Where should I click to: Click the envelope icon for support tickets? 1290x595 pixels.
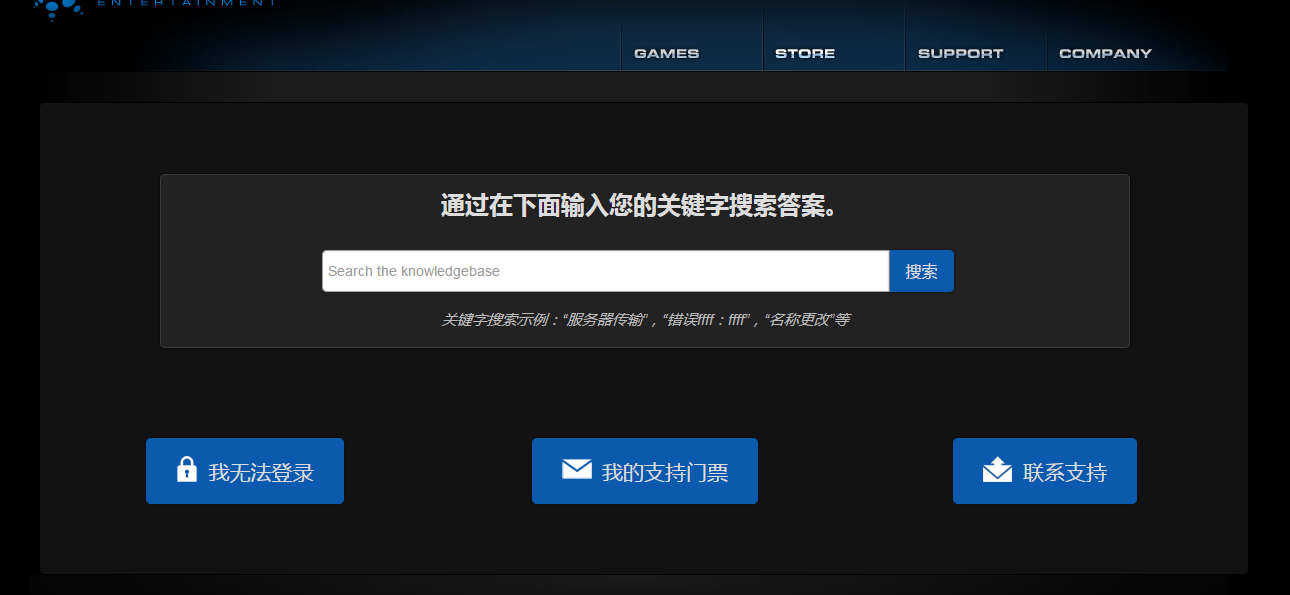click(577, 469)
